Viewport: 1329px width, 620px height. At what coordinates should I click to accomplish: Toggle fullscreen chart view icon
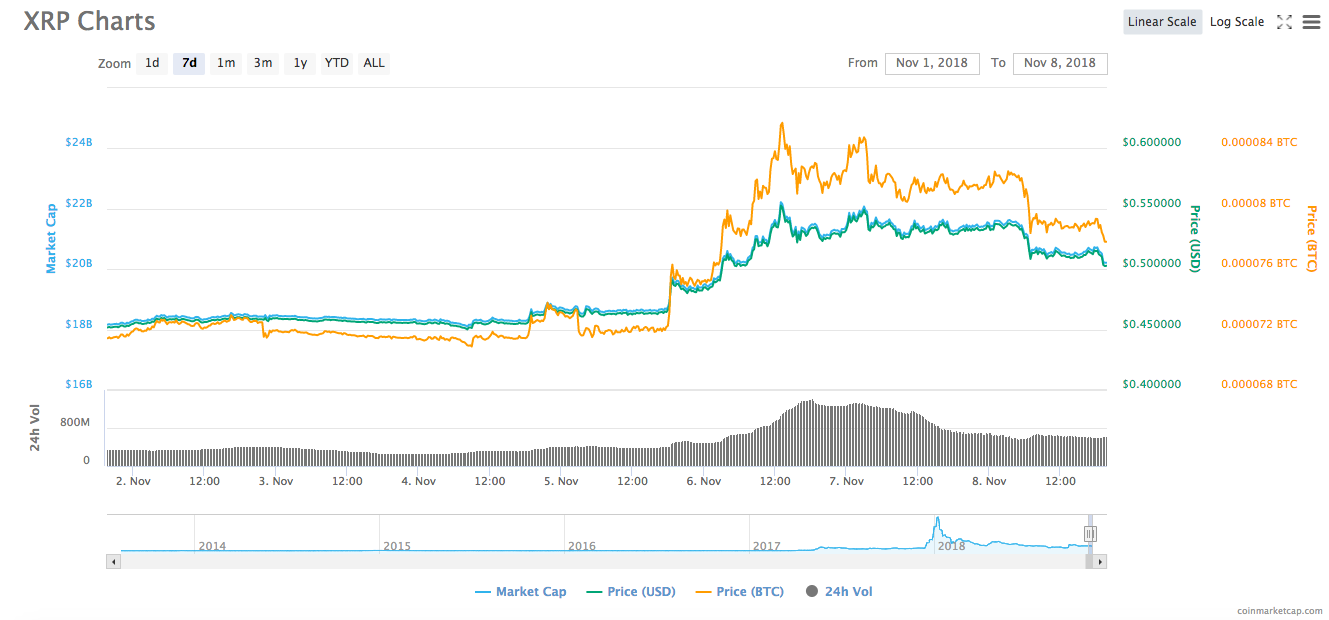pos(1285,22)
